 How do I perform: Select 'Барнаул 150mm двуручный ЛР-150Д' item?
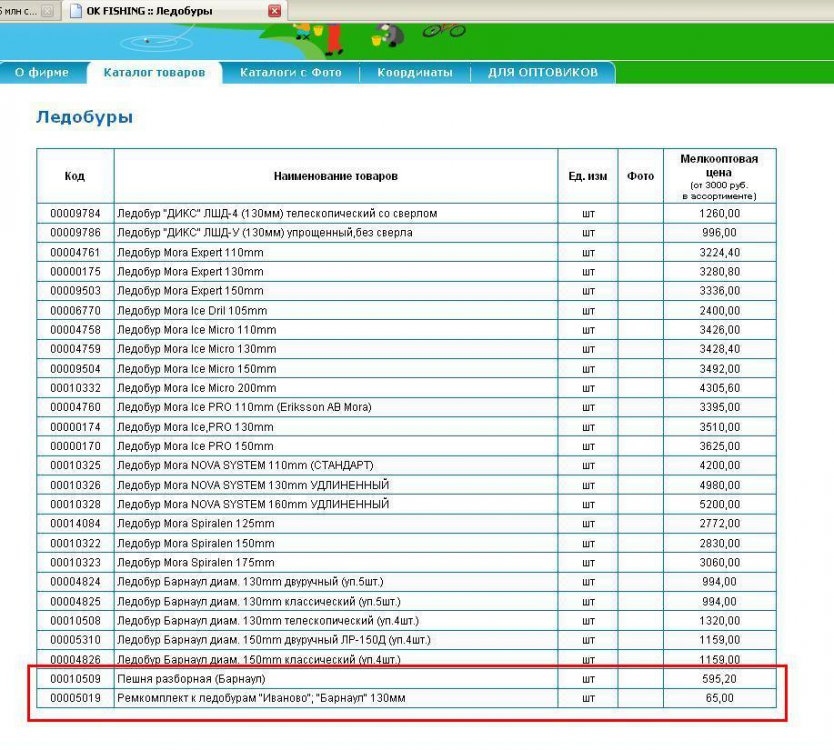[x=274, y=640]
